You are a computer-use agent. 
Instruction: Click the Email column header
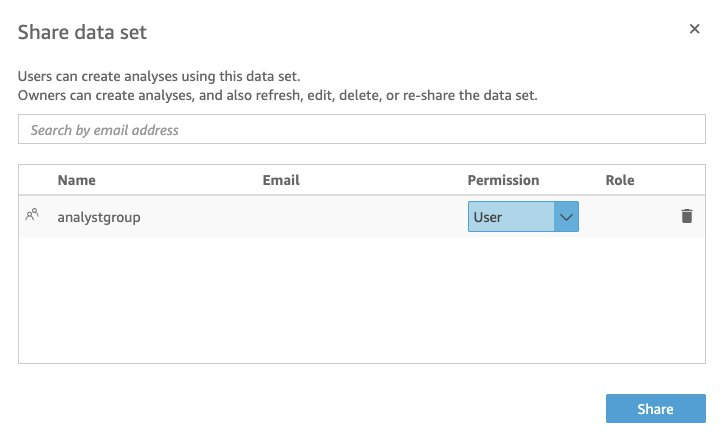point(281,181)
